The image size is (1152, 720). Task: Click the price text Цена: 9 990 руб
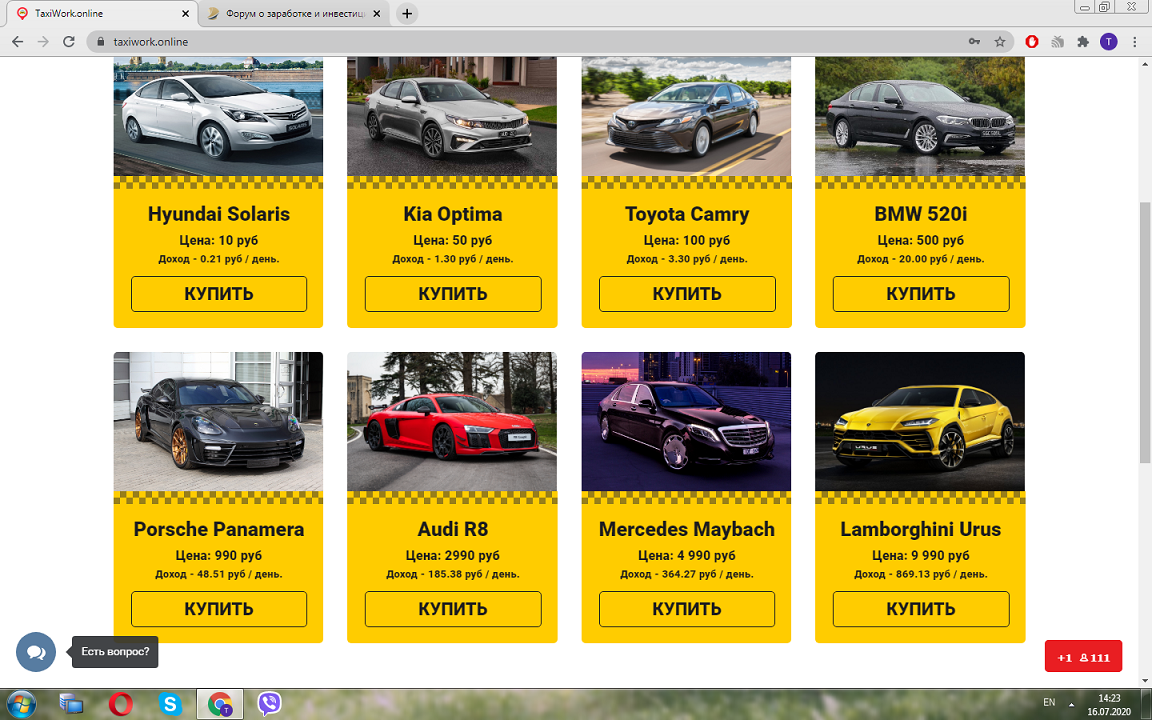pos(921,555)
